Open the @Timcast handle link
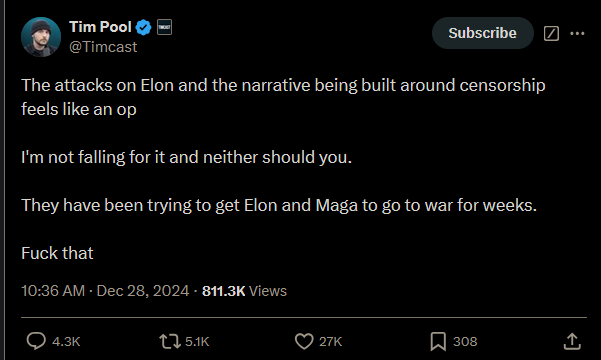 pyautogui.click(x=103, y=47)
